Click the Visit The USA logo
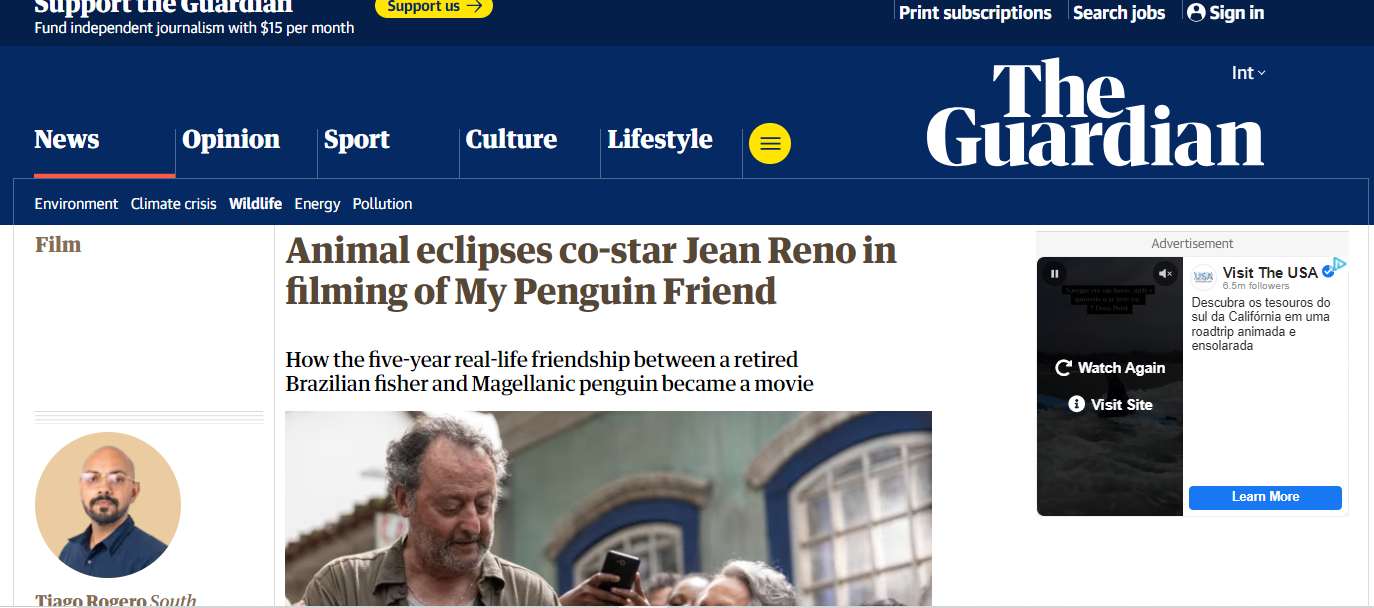 [1204, 276]
